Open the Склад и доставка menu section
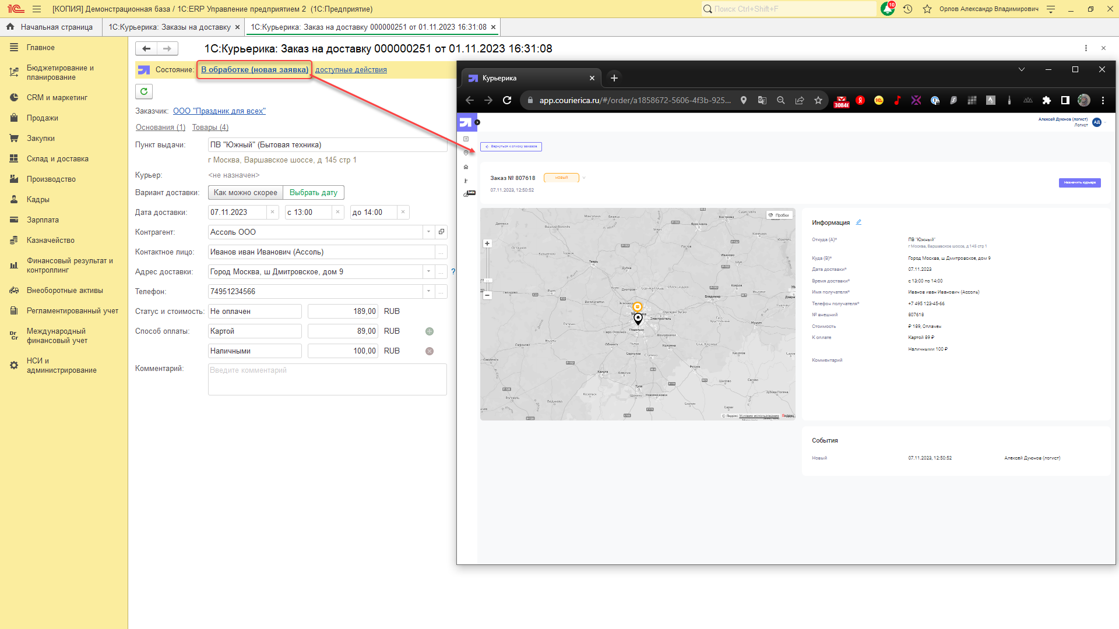Image resolution: width=1119 pixels, height=629 pixels. coord(57,159)
